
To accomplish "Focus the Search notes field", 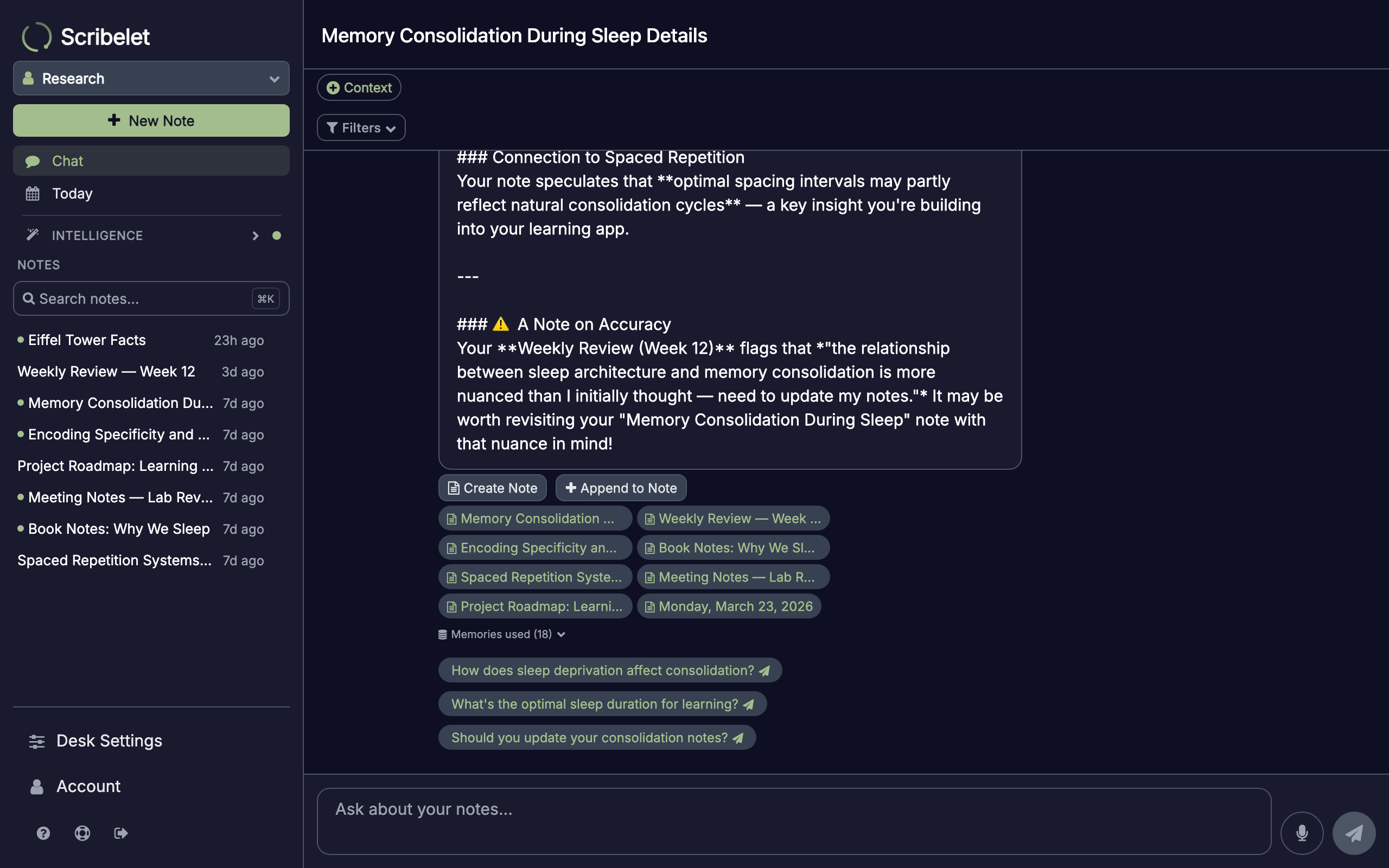I will (151, 298).
